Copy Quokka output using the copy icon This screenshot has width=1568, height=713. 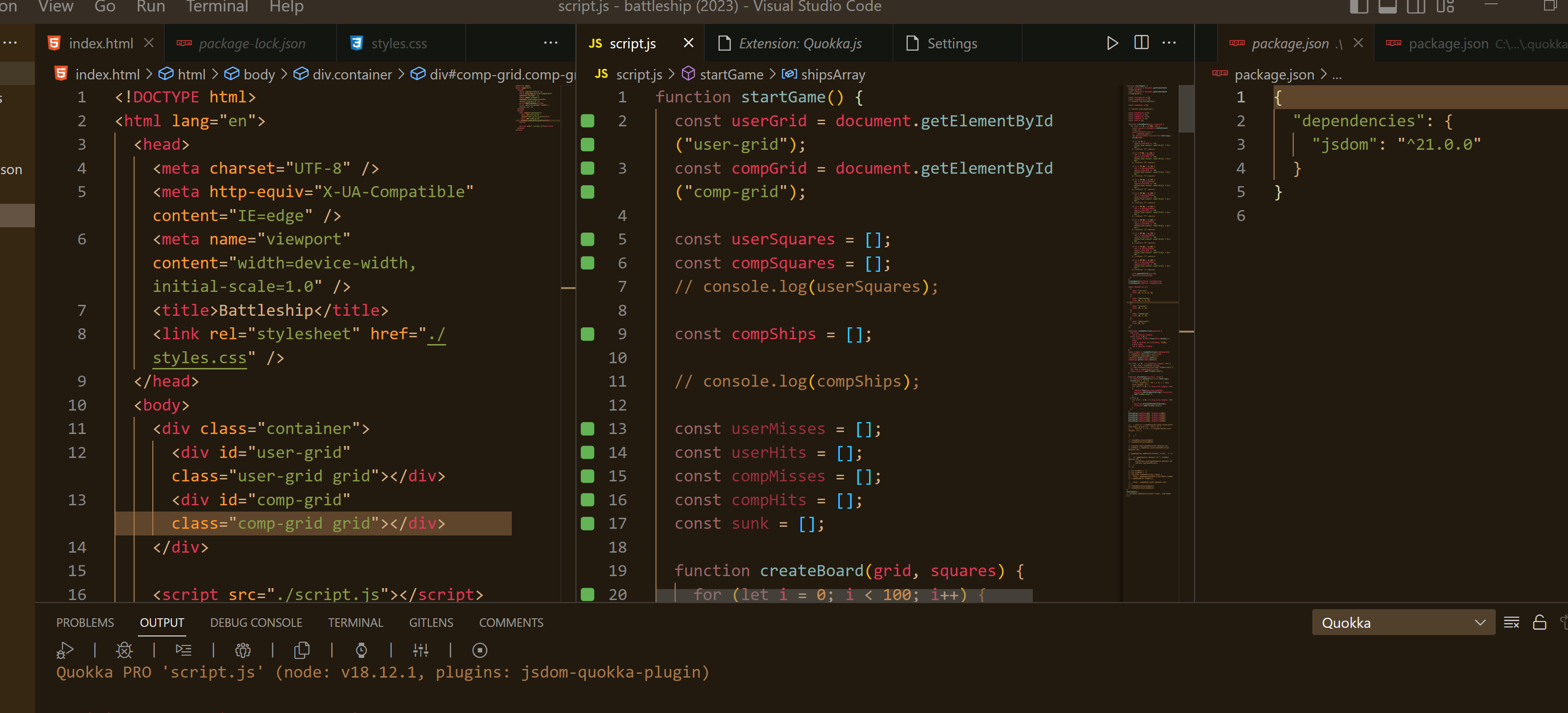(303, 650)
